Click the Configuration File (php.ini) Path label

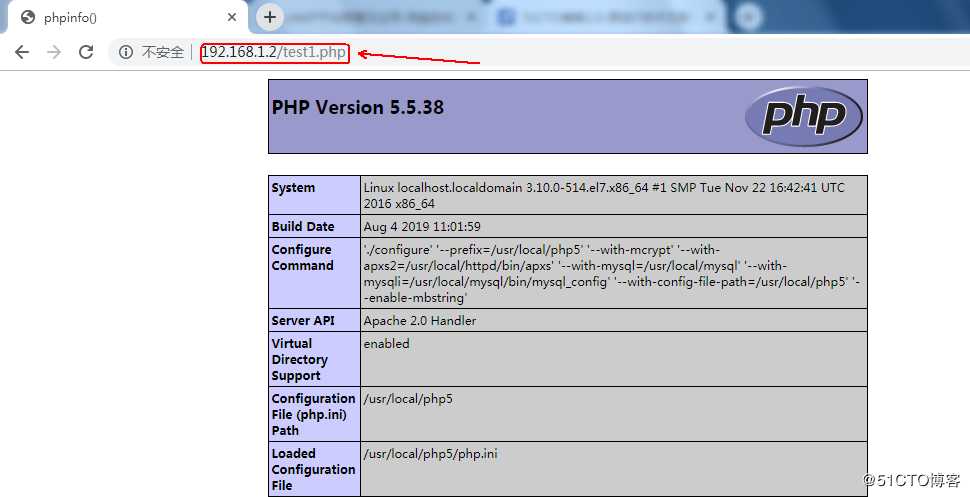(313, 415)
